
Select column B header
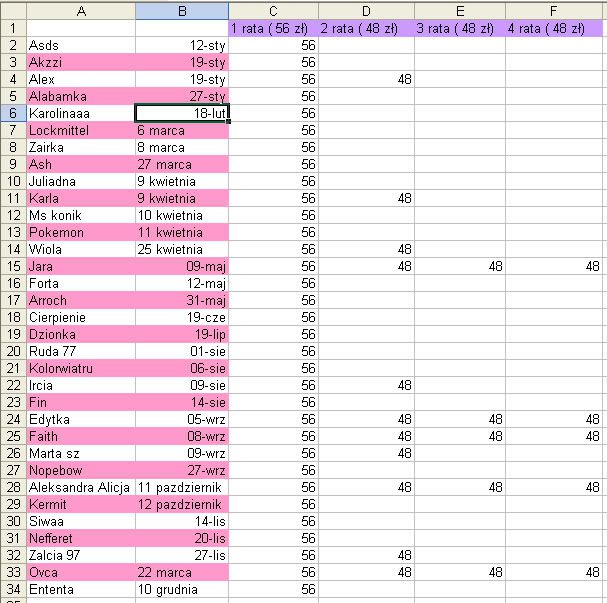coord(182,10)
